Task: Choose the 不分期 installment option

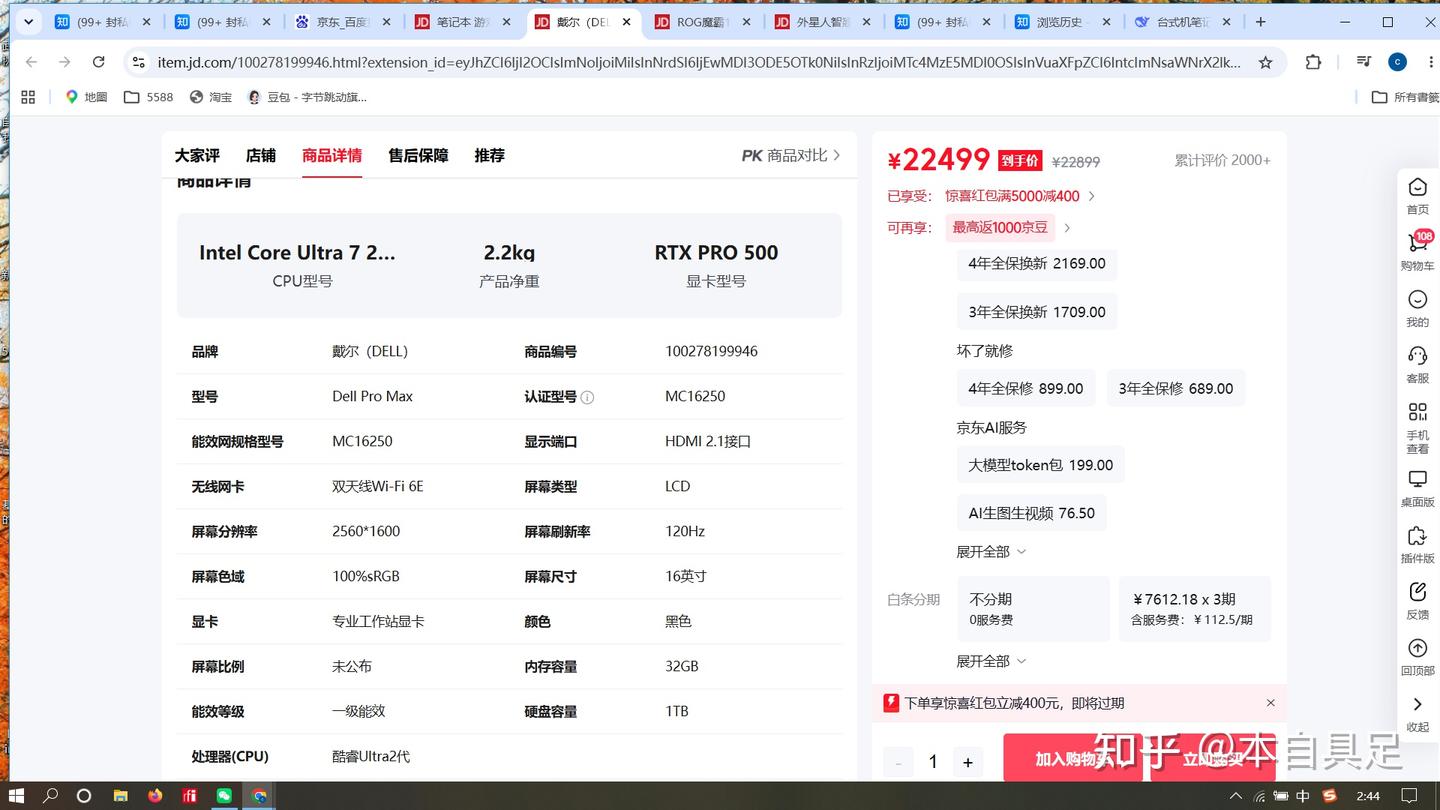Action: point(1033,608)
